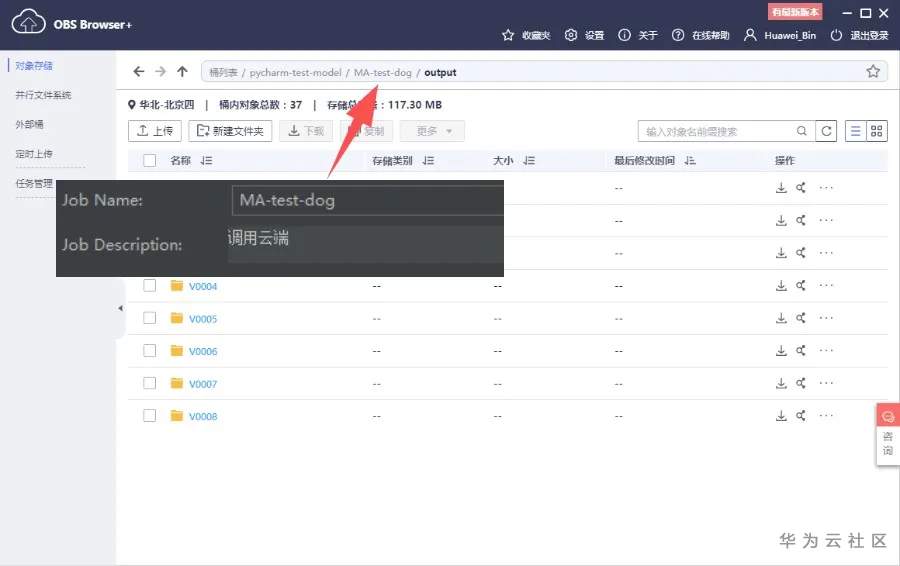The image size is (900, 566).
Task: Share the V0006 folder
Action: (801, 350)
